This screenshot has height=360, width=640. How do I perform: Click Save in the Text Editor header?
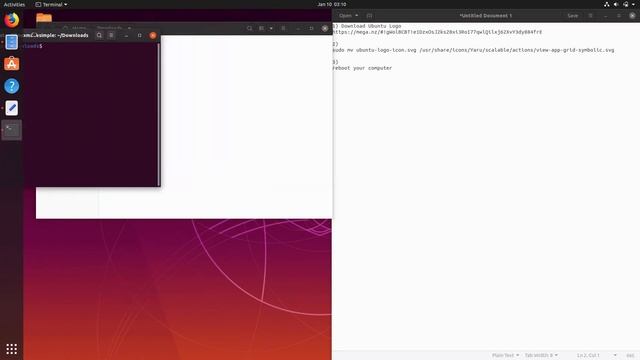(x=573, y=16)
